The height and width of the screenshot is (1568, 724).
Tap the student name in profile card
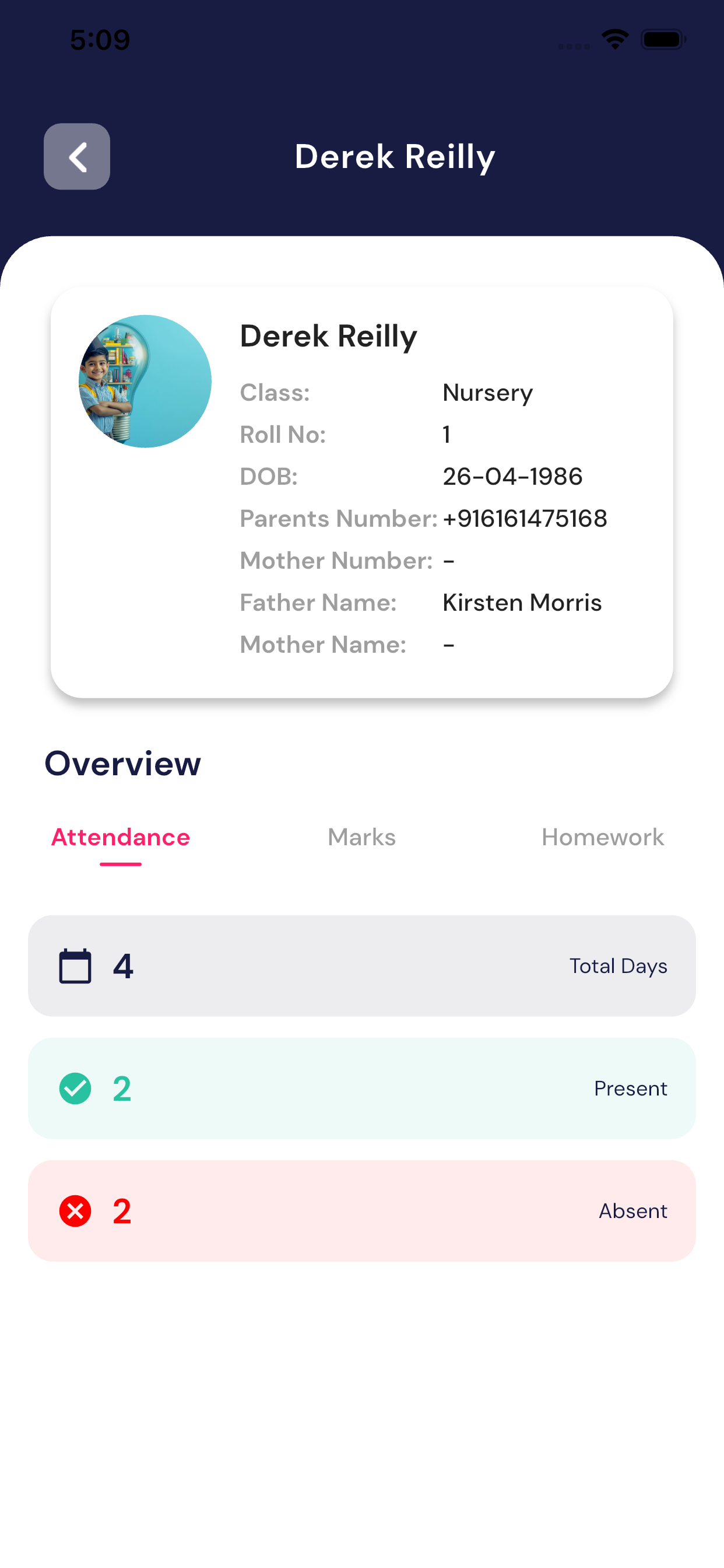tap(329, 336)
